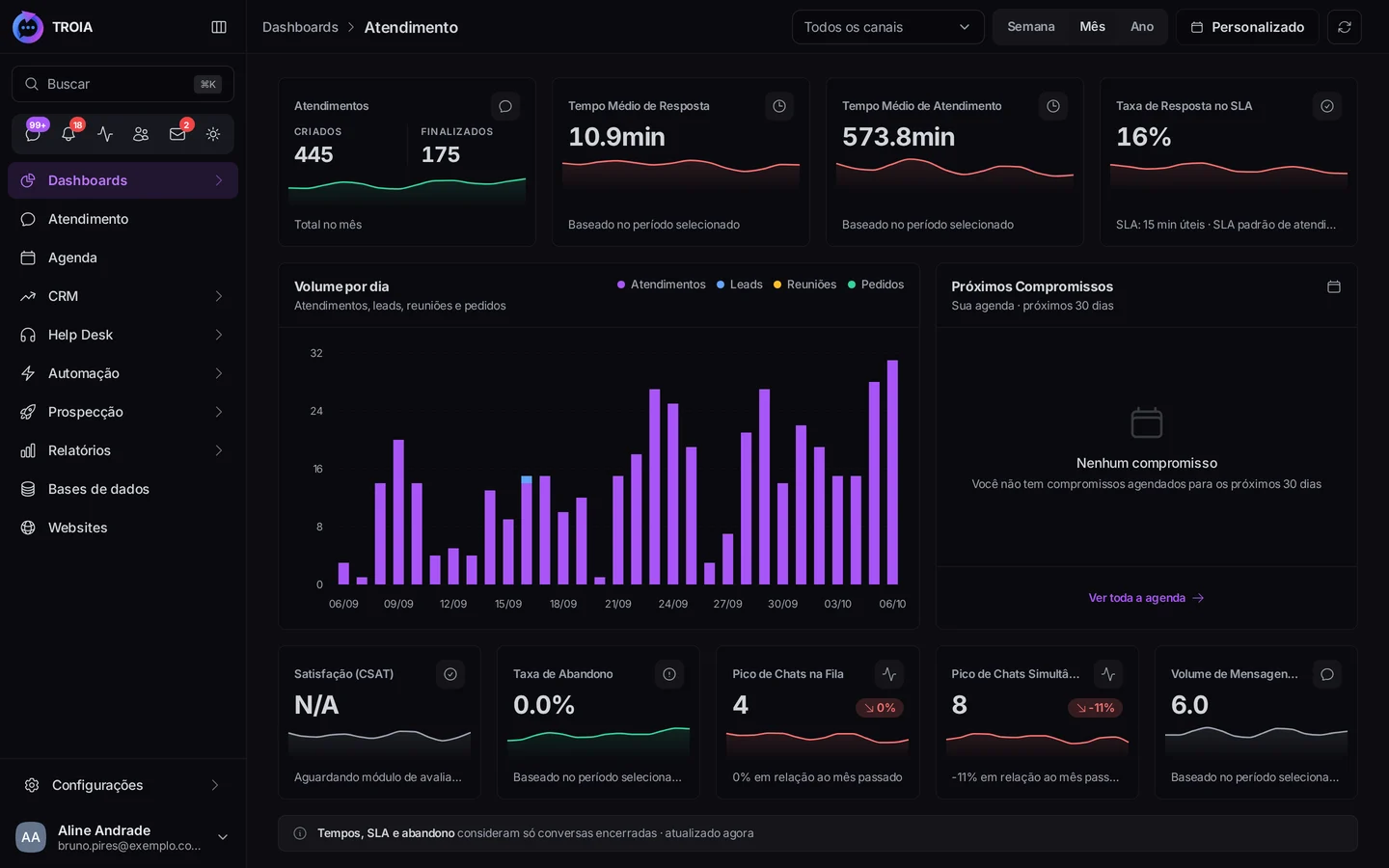Screen dimensions: 1389x868
Task: Go to Dashboards breadcrumb link
Action: coord(300,27)
